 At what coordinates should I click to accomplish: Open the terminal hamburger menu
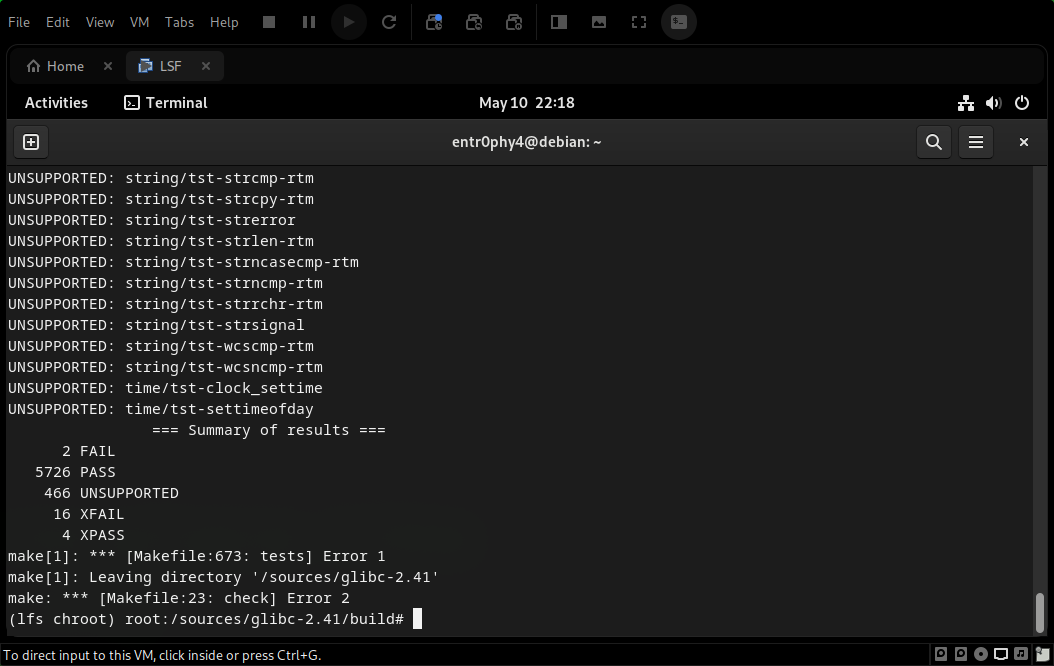click(x=976, y=142)
